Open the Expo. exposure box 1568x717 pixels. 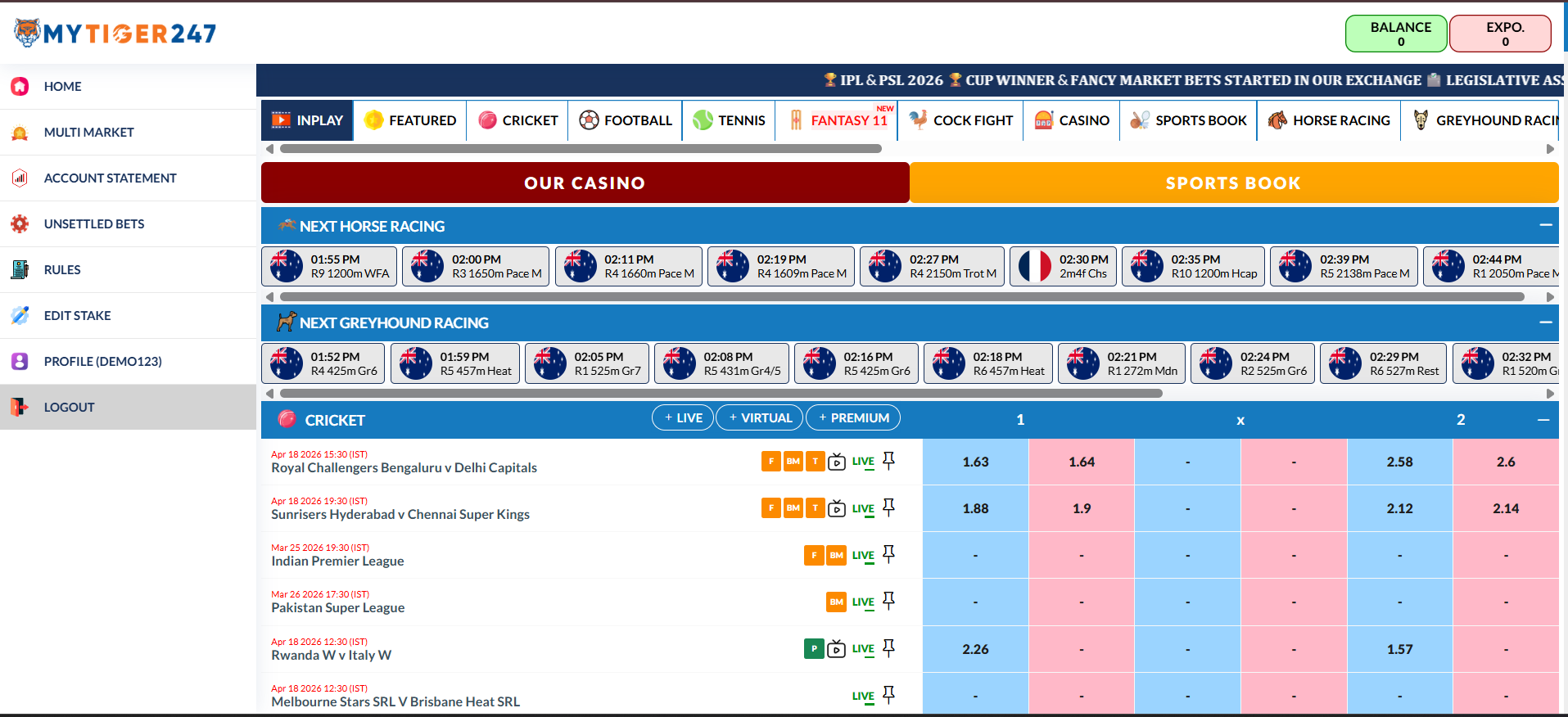click(x=1500, y=34)
